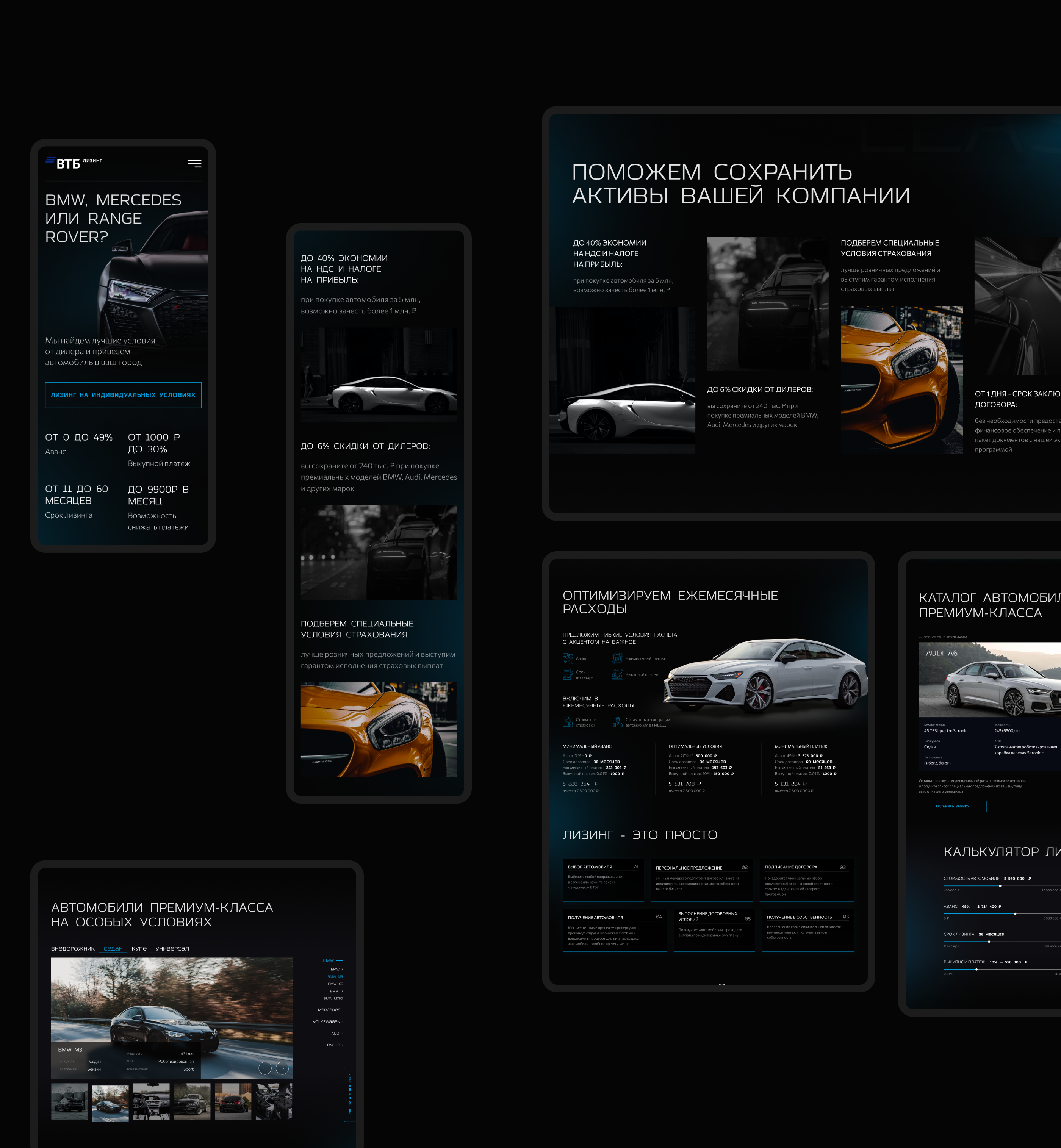The width and height of the screenshot is (1061, 1148).
Task: Click the Срок договора contract icon
Action: pyautogui.click(x=568, y=674)
